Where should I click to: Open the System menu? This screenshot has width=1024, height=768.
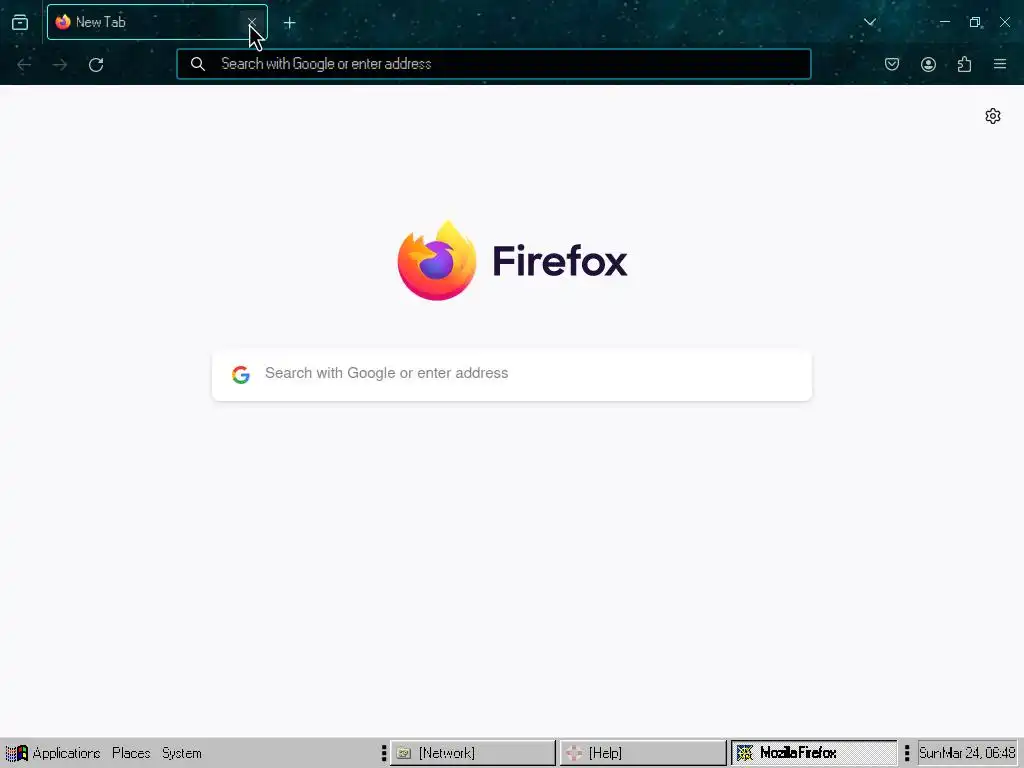tap(182, 753)
